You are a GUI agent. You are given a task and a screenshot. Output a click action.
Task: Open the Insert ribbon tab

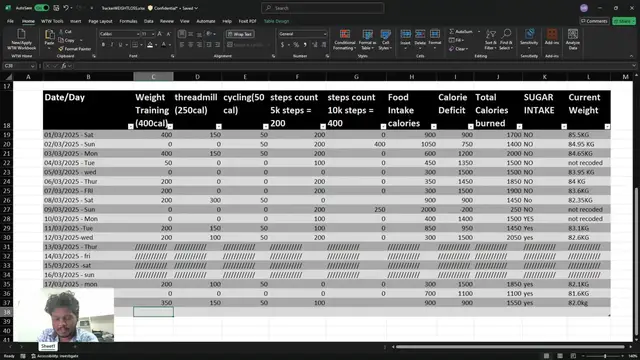[76, 21]
